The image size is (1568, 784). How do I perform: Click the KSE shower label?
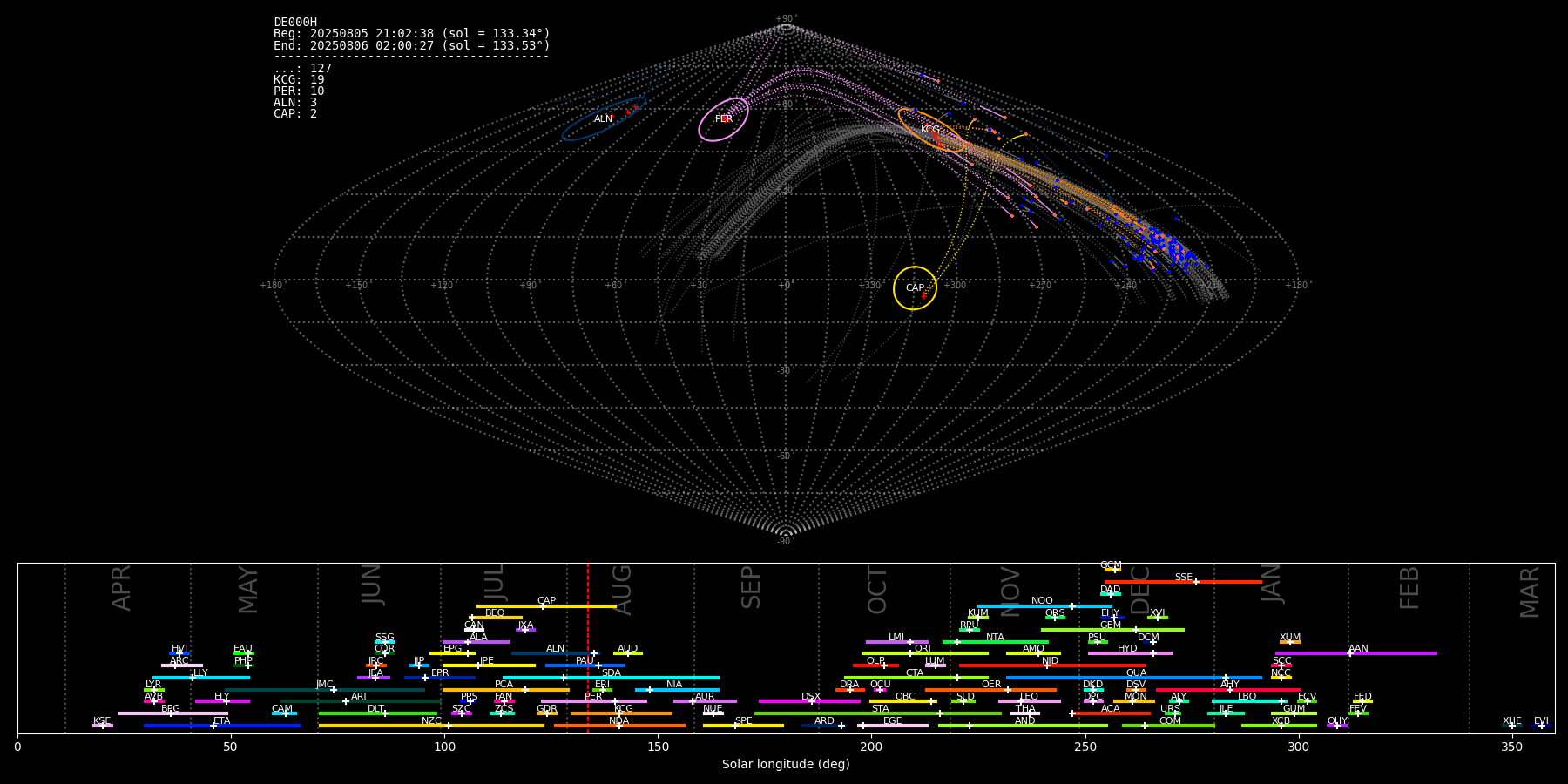click(x=102, y=721)
